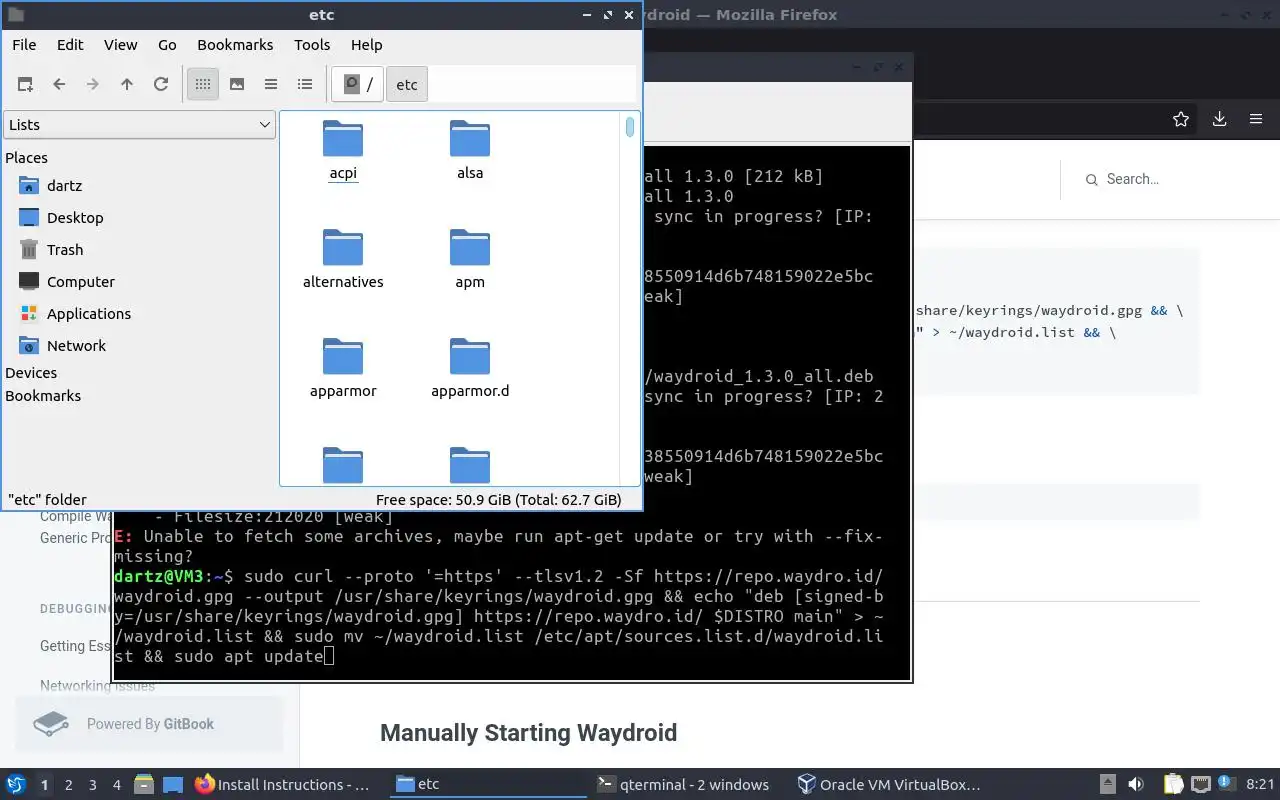Open the clipboard manager tray icon
Image resolution: width=1280 pixels, height=800 pixels.
click(1172, 785)
